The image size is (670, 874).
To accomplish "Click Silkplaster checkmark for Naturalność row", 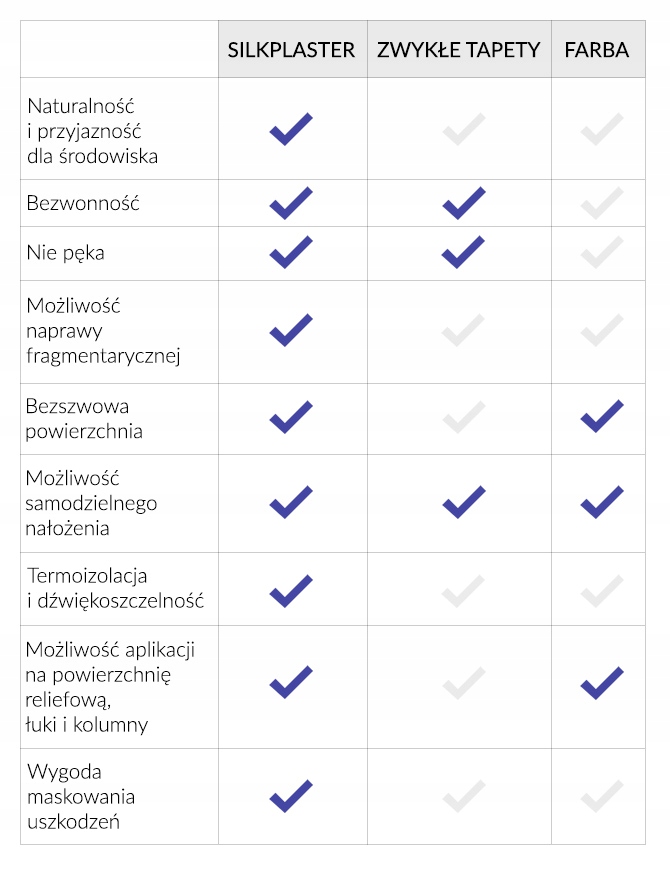I will coord(291,129).
